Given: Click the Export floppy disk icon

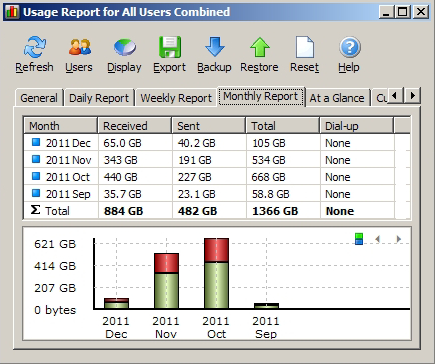Looking at the screenshot, I should pyautogui.click(x=170, y=47).
